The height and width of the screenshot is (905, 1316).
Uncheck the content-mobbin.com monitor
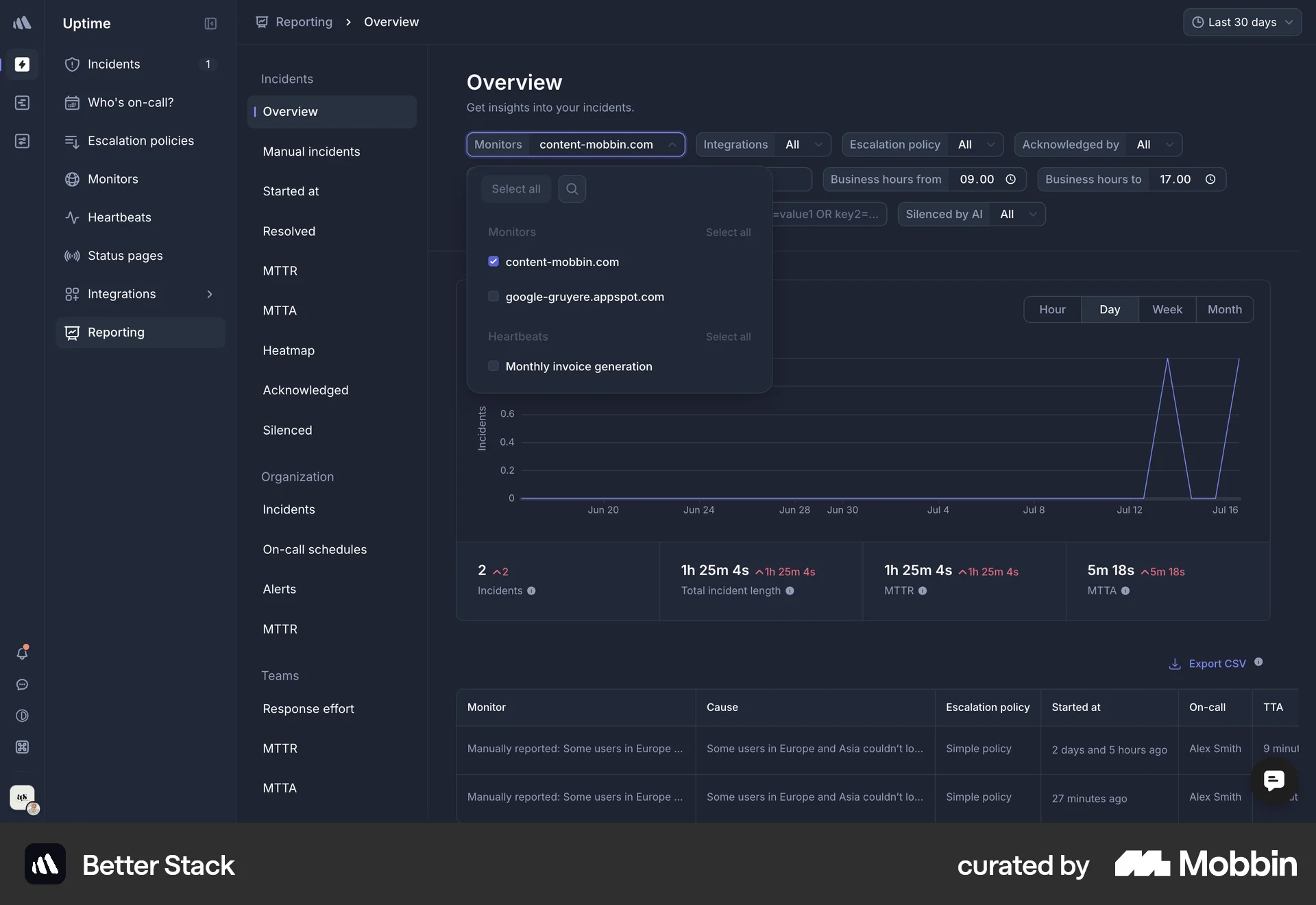[x=493, y=261]
